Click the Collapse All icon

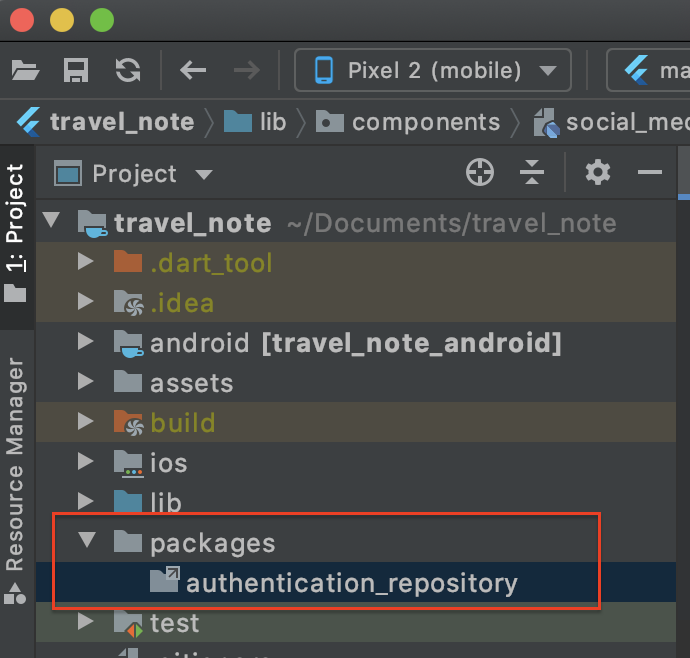(x=532, y=172)
